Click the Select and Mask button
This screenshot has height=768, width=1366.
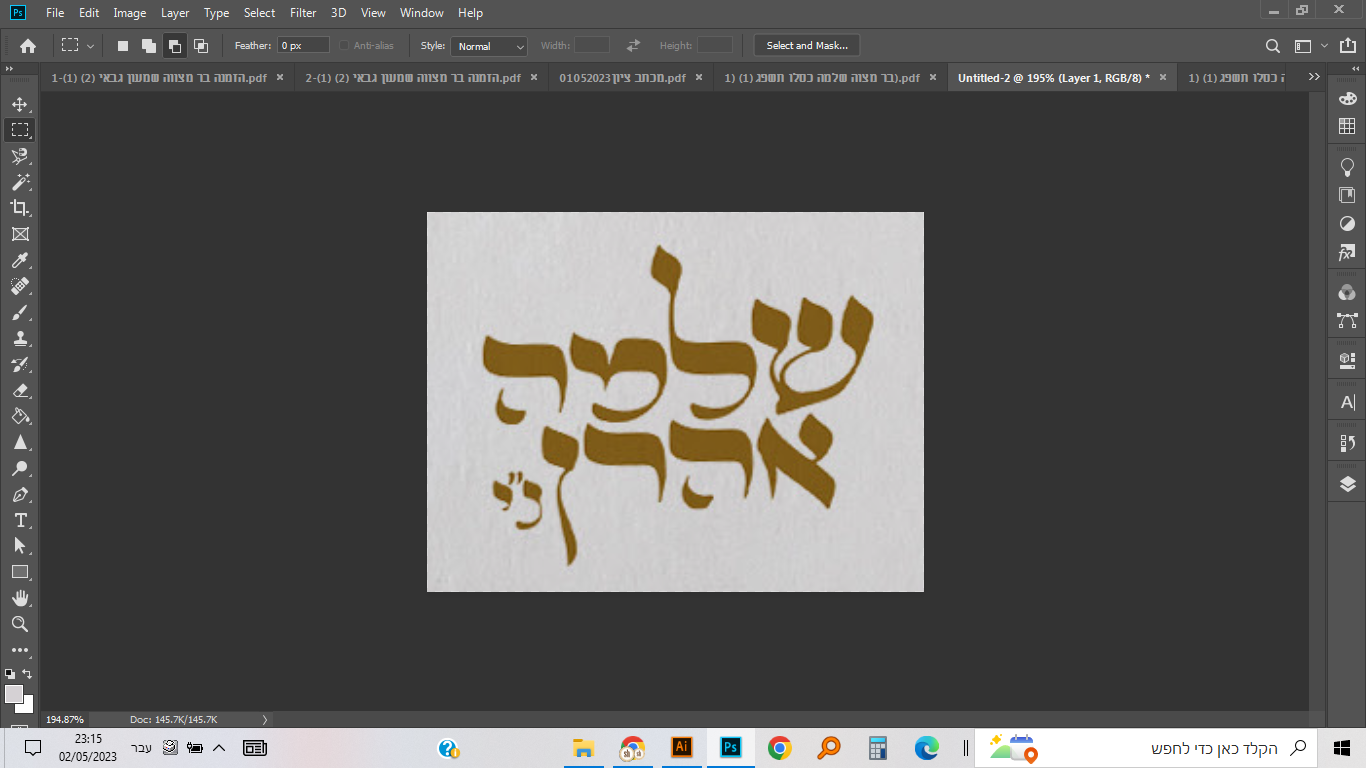tap(807, 46)
